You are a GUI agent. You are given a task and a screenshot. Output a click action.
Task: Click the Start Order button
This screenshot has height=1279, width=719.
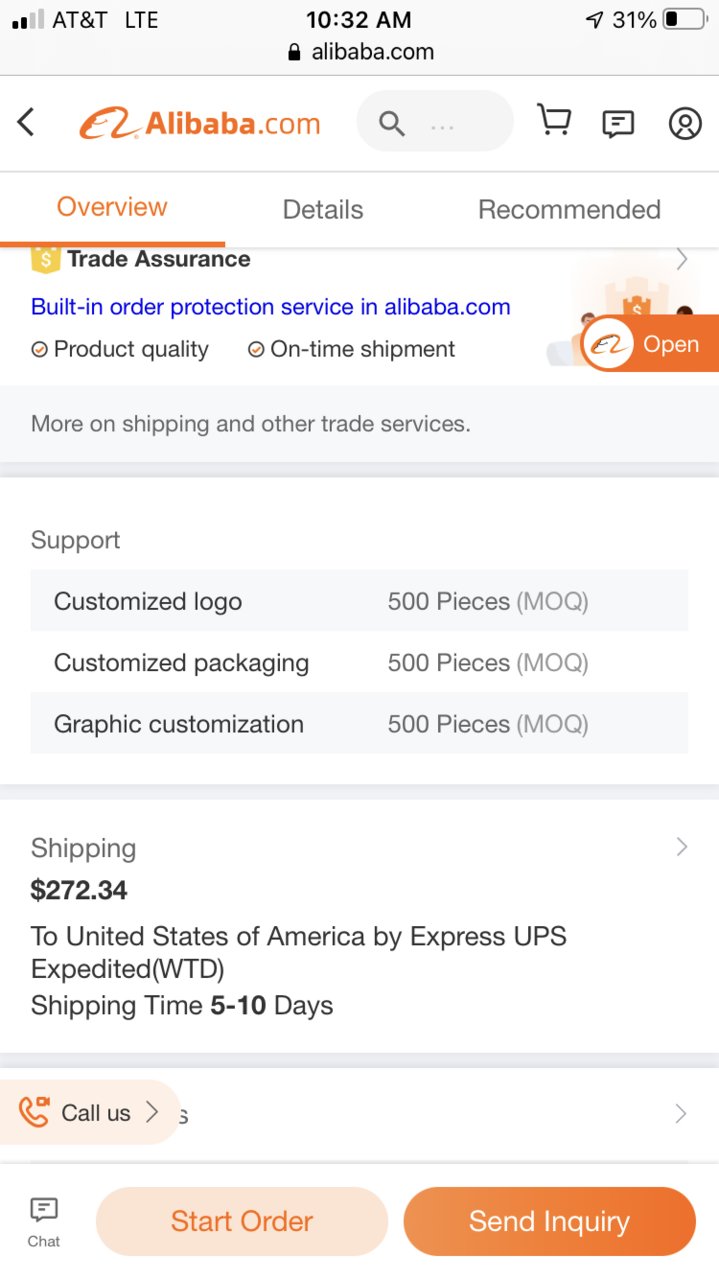point(242,1221)
